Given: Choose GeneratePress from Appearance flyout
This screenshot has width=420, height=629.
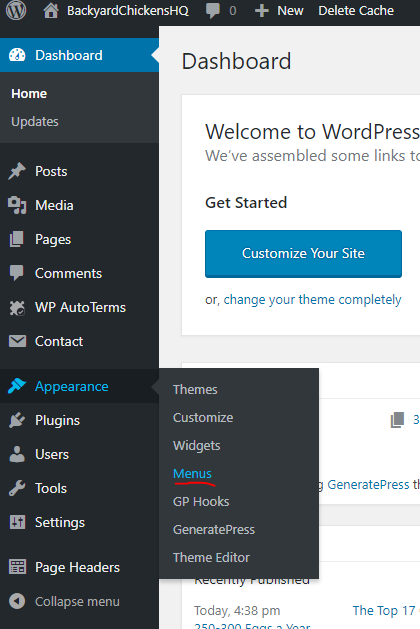Looking at the screenshot, I should click(214, 530).
